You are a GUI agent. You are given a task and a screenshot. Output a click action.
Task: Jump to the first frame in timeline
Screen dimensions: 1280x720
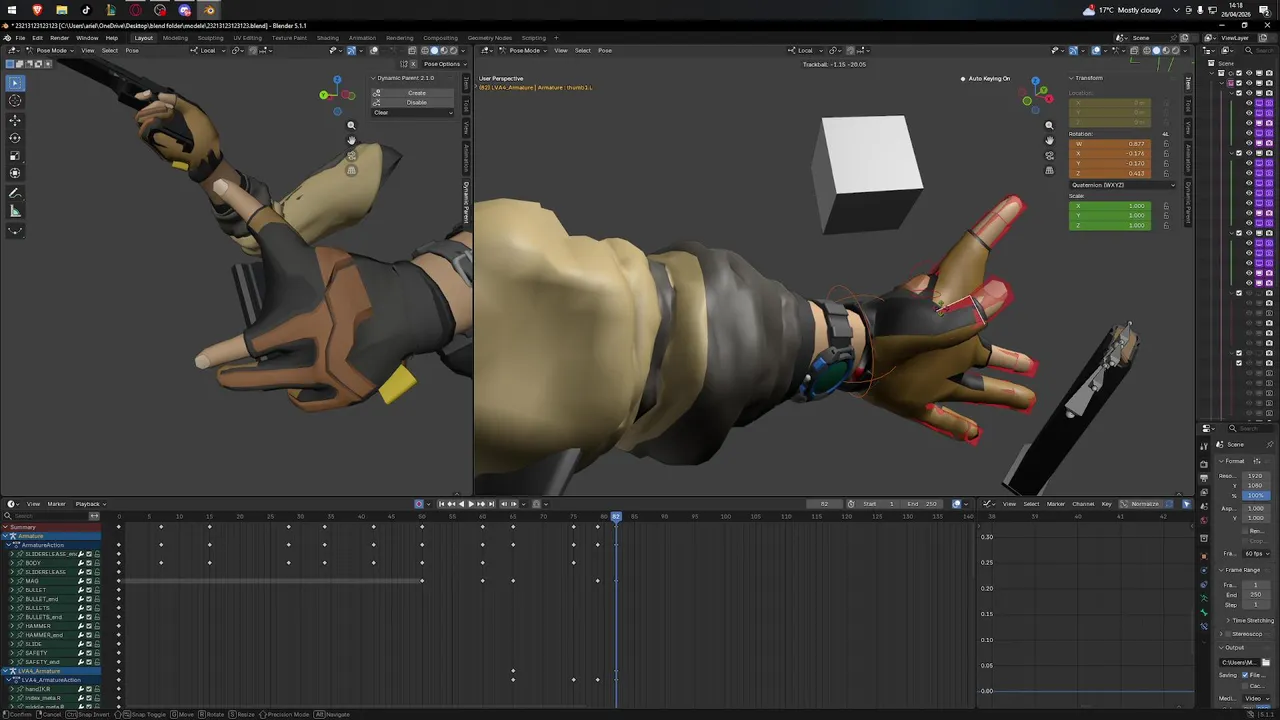click(x=441, y=504)
